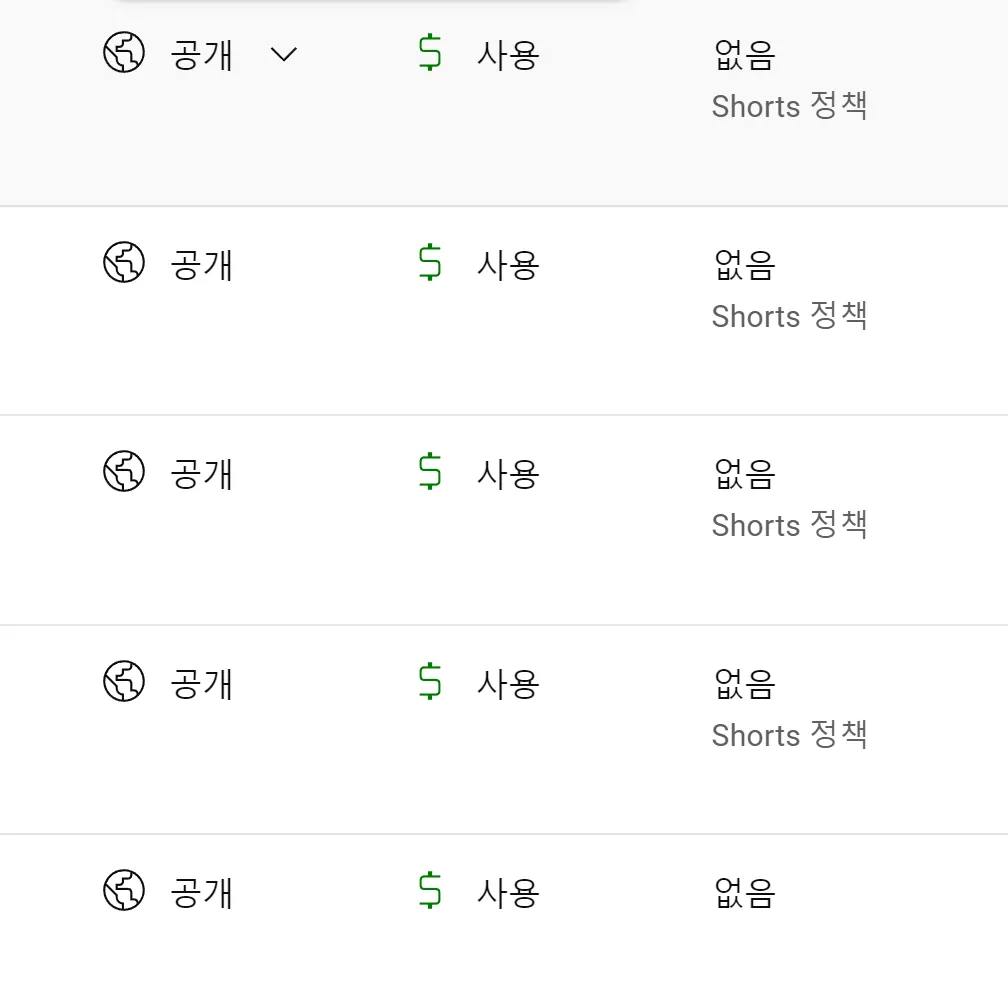Click the 없음 restrictions text on the last row
1008x990 pixels.
(x=743, y=893)
